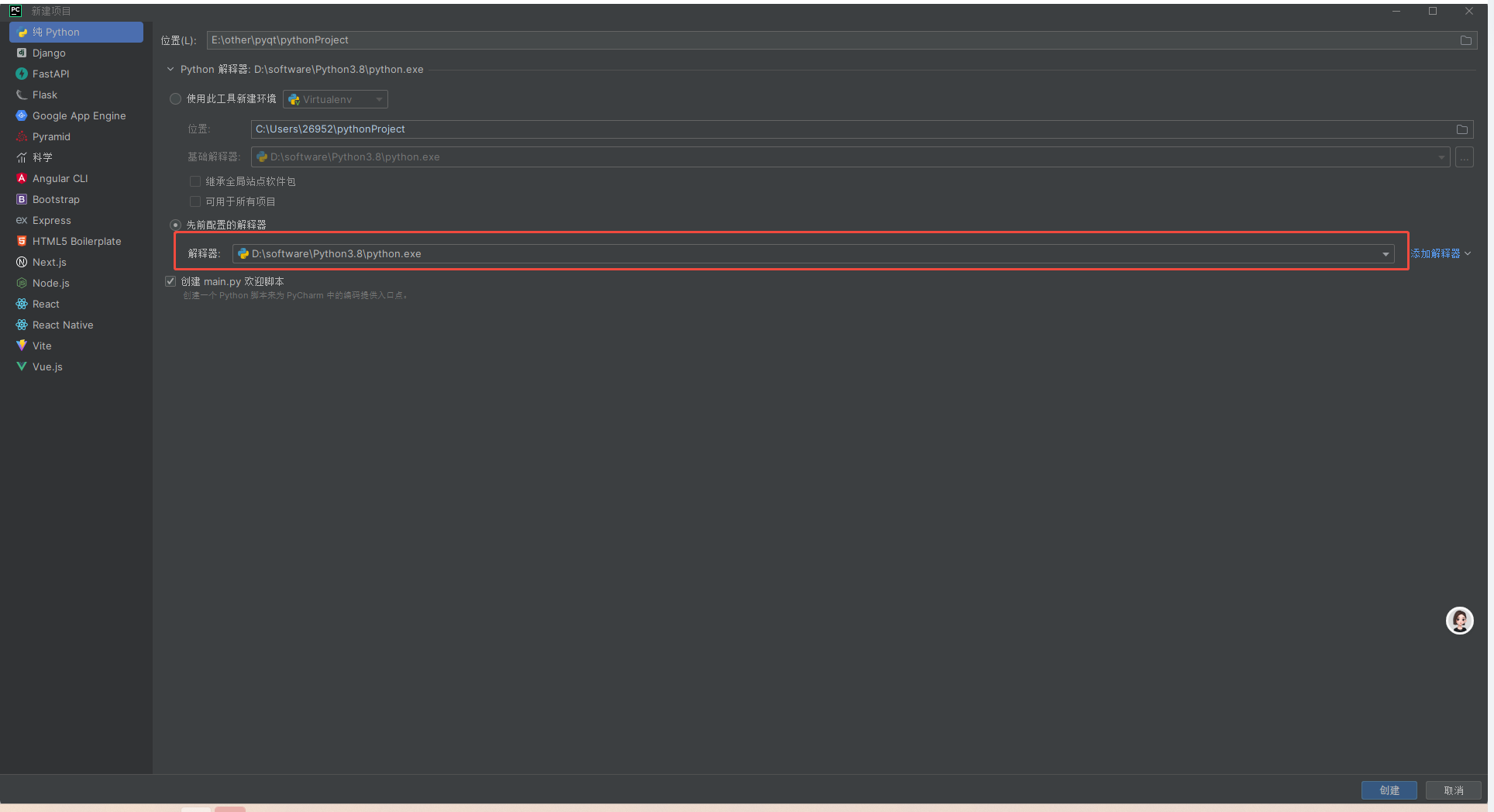Click the FastAPI icon

click(x=22, y=74)
